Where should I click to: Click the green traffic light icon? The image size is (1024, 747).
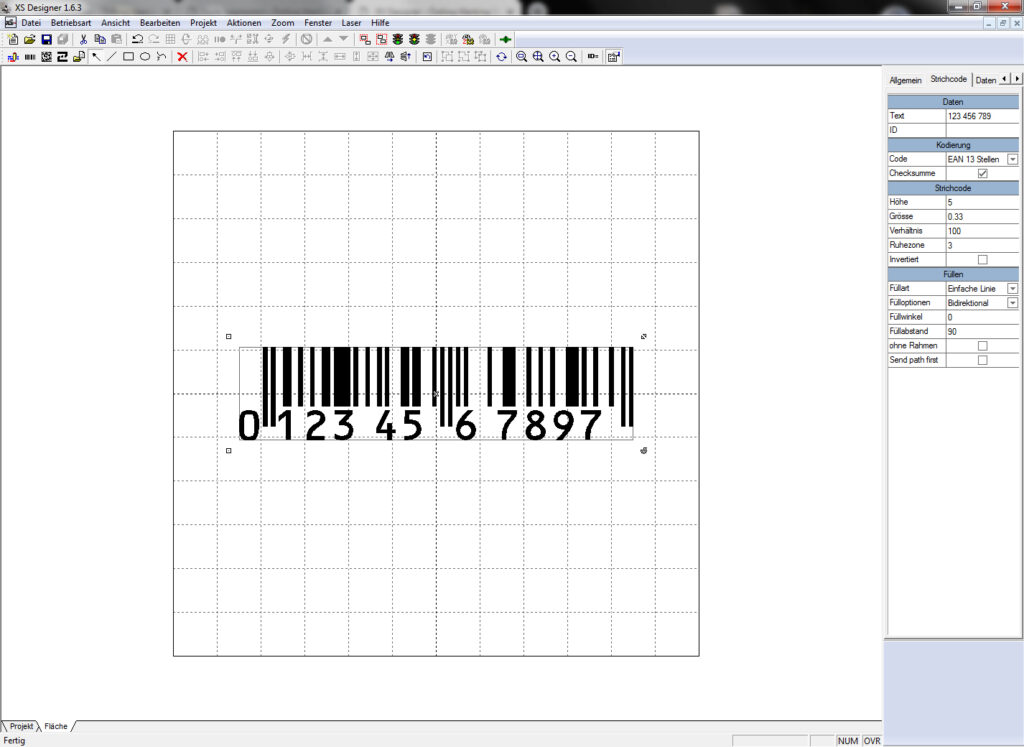pos(398,39)
